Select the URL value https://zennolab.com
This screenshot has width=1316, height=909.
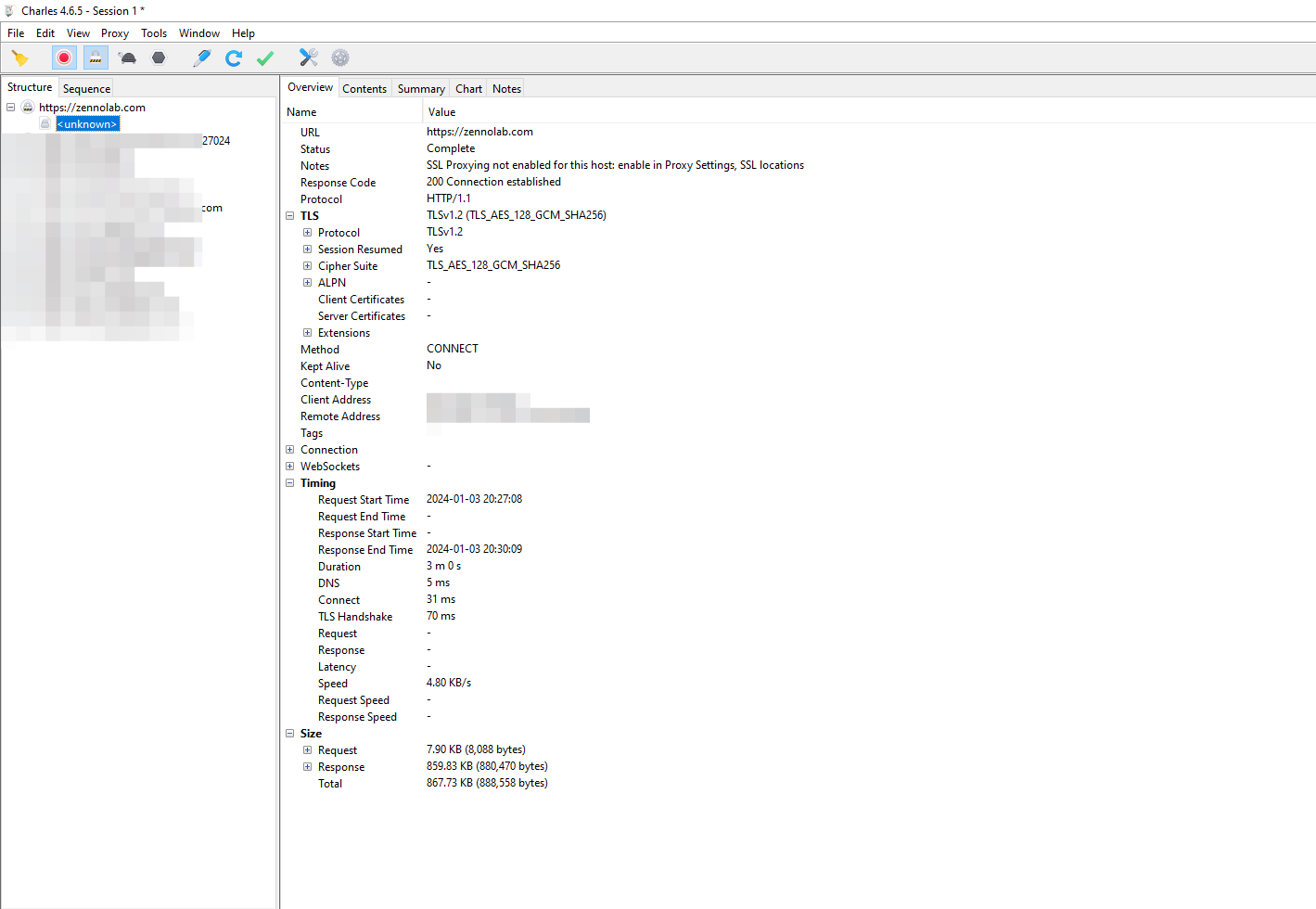pos(479,132)
